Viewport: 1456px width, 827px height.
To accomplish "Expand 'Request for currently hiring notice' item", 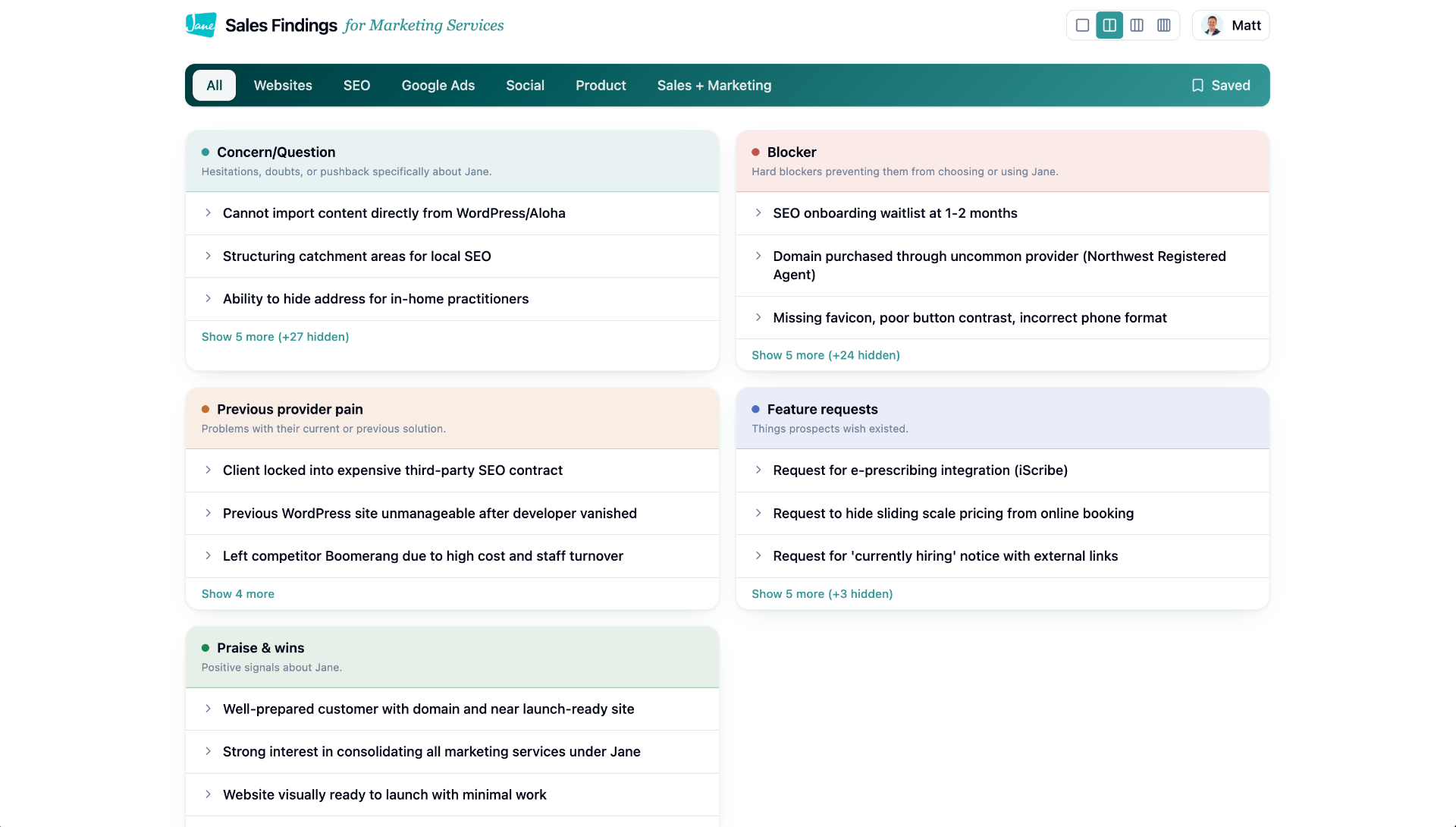I will 1002,556.
